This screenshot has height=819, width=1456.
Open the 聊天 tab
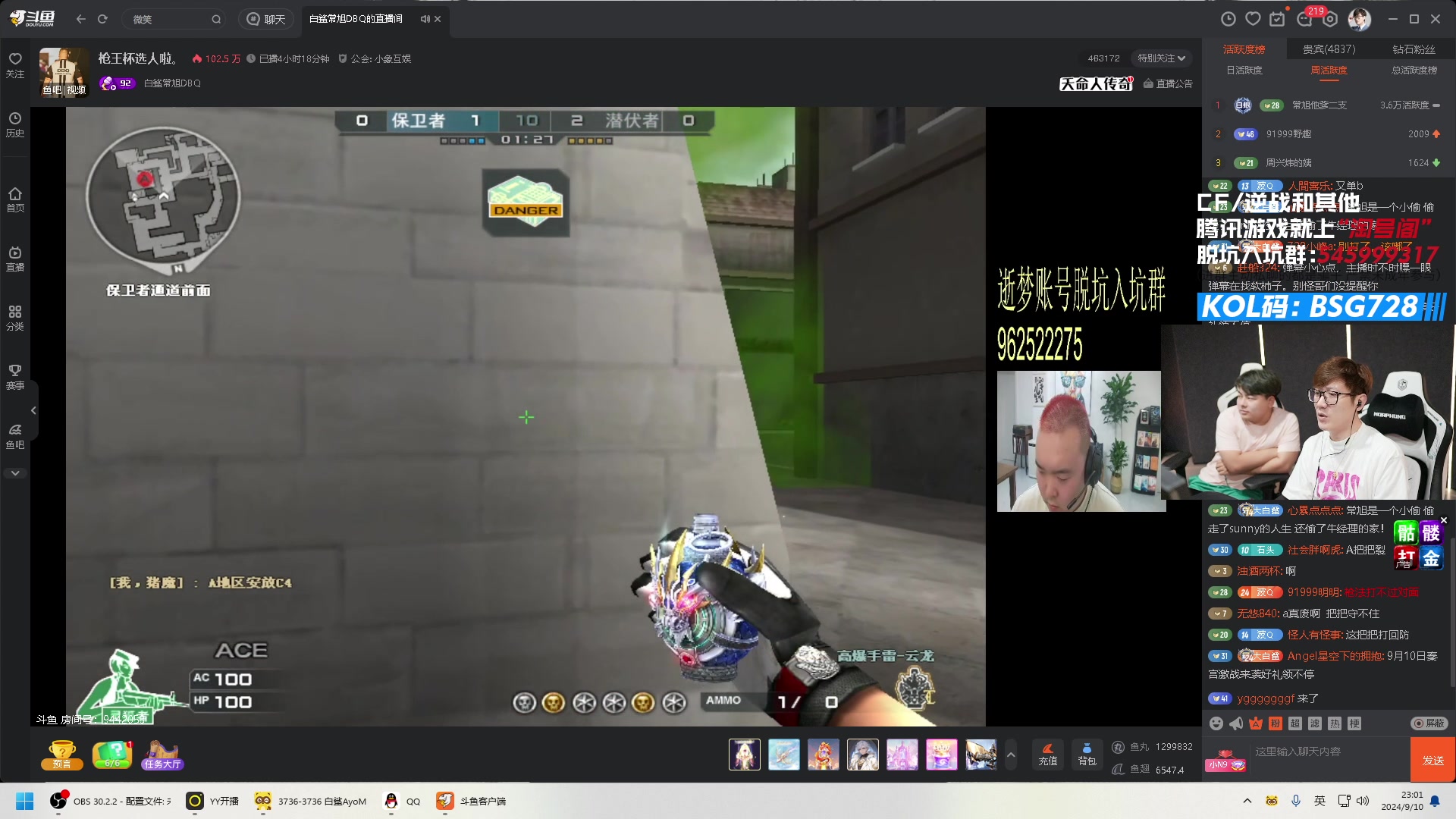click(x=266, y=19)
